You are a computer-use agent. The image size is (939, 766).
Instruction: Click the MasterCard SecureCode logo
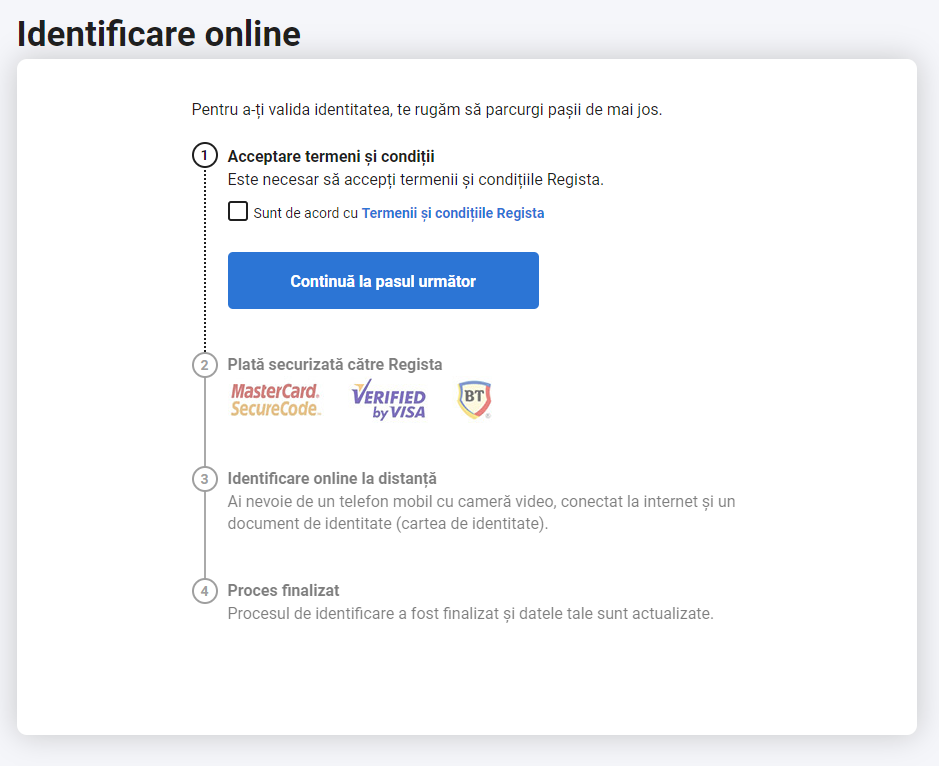[x=276, y=400]
